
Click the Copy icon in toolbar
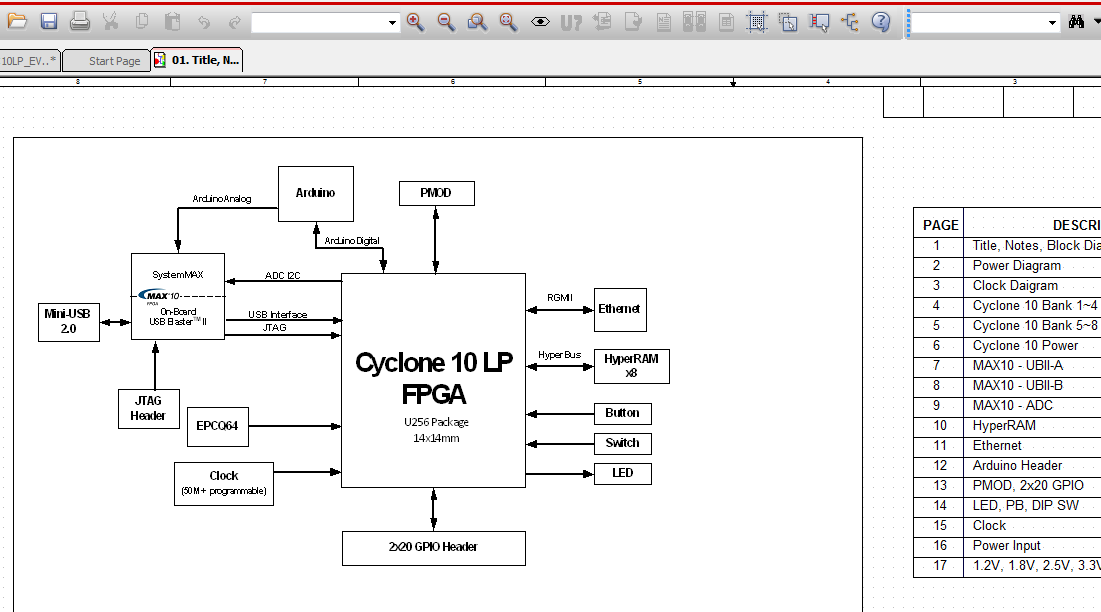click(142, 22)
